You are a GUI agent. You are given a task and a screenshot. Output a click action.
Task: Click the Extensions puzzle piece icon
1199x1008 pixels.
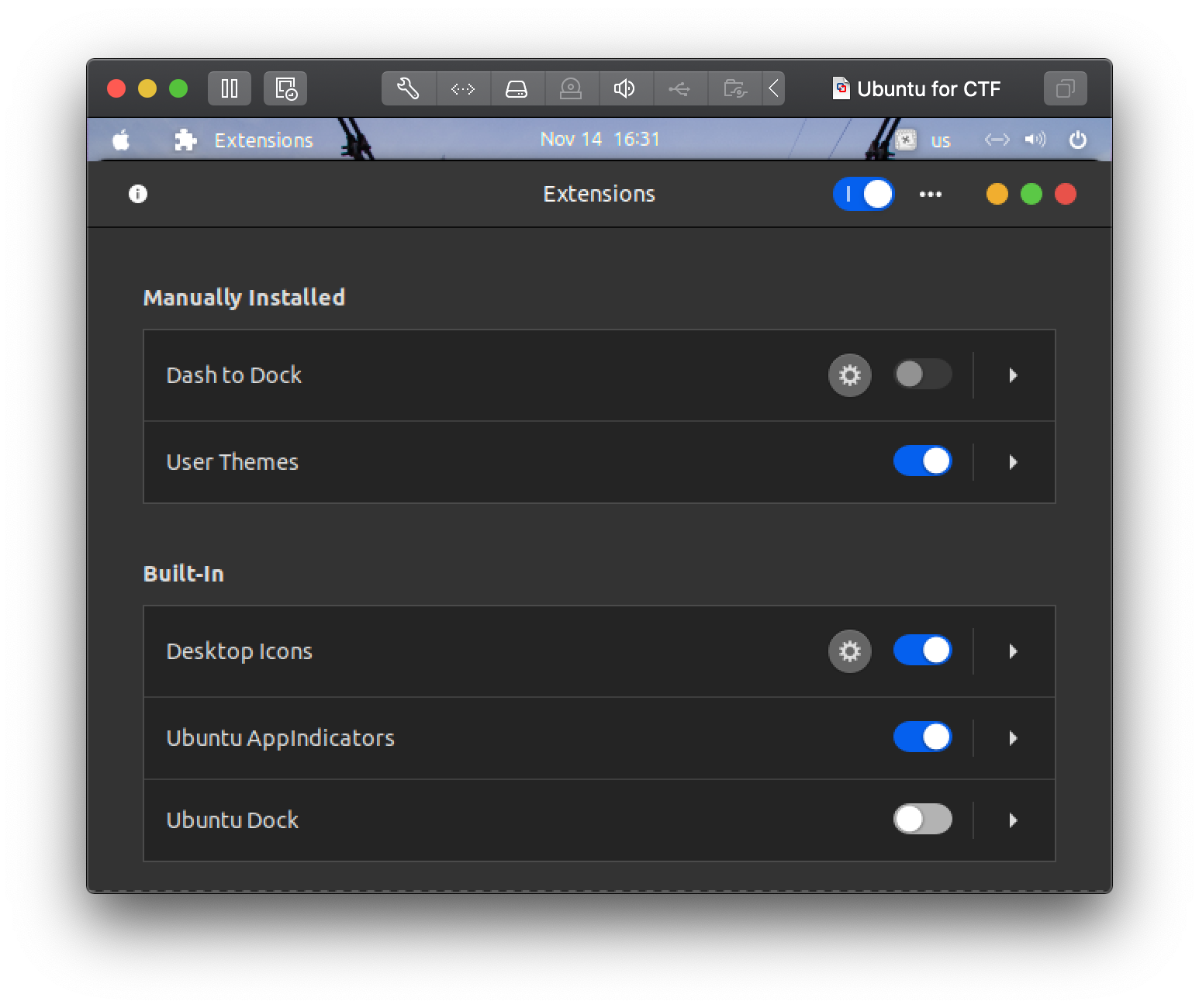point(185,140)
